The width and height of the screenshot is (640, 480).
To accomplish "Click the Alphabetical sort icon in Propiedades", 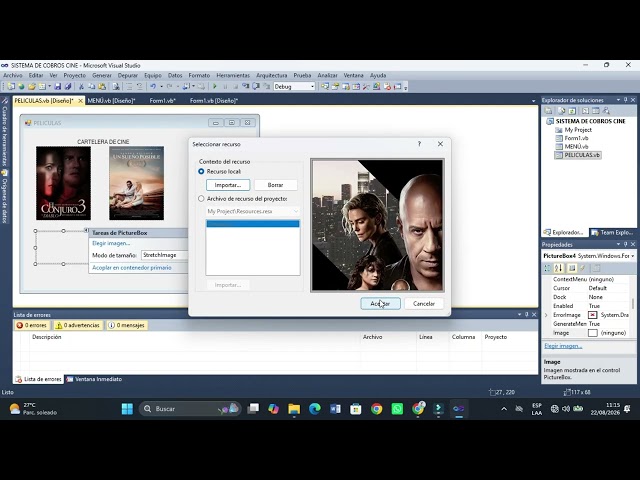I will click(558, 268).
